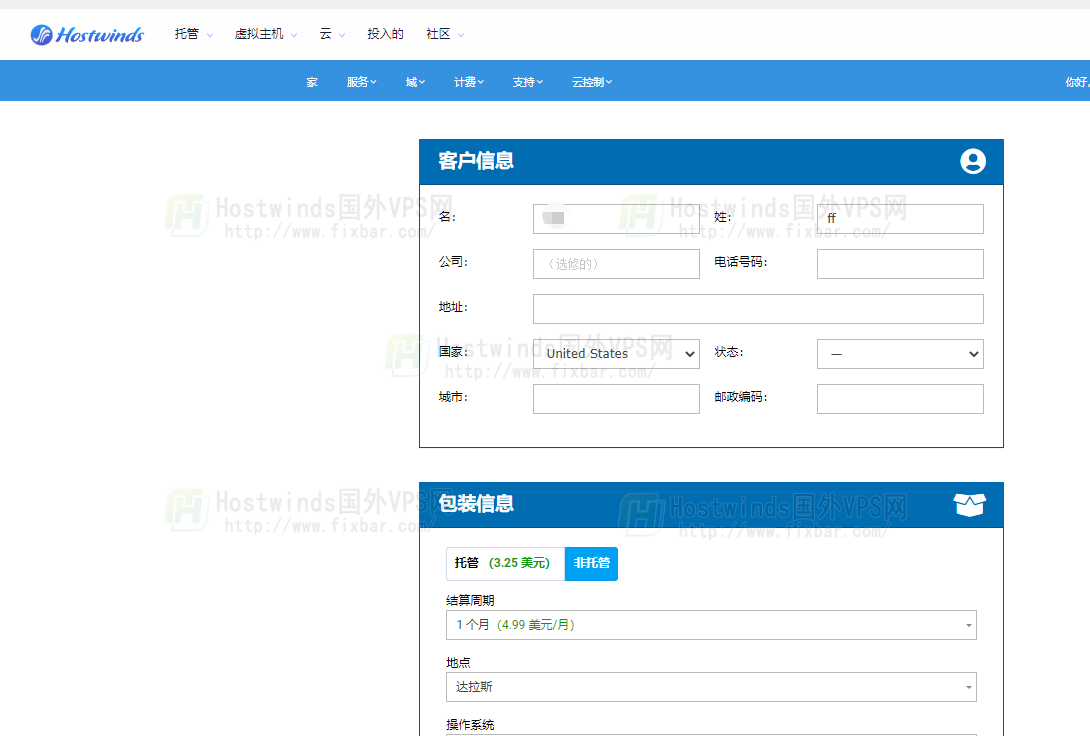
Task: Open the 社区 top menu
Action: [445, 34]
